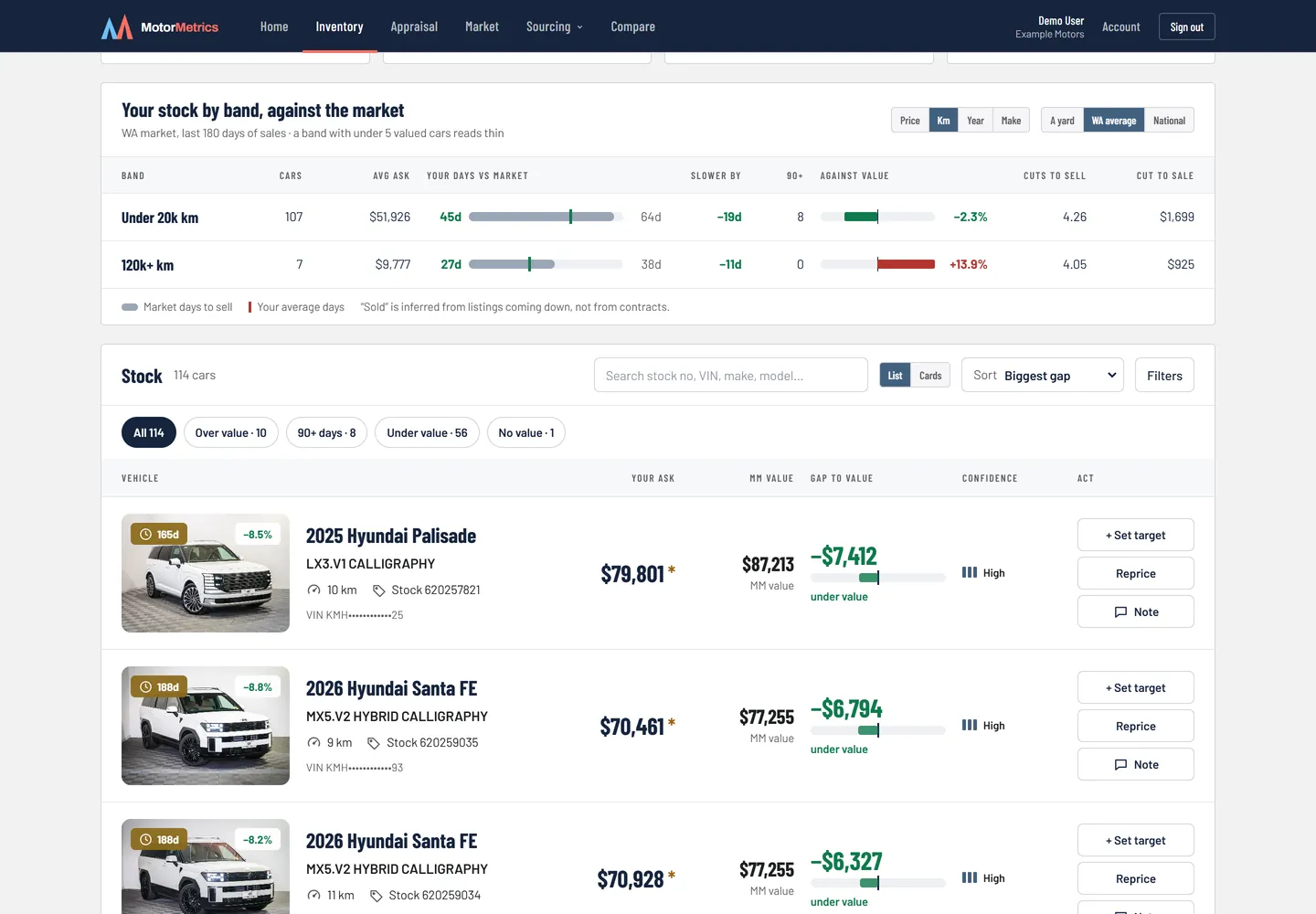Filter stock to No value · 1
The image size is (1316, 914).
click(526, 433)
